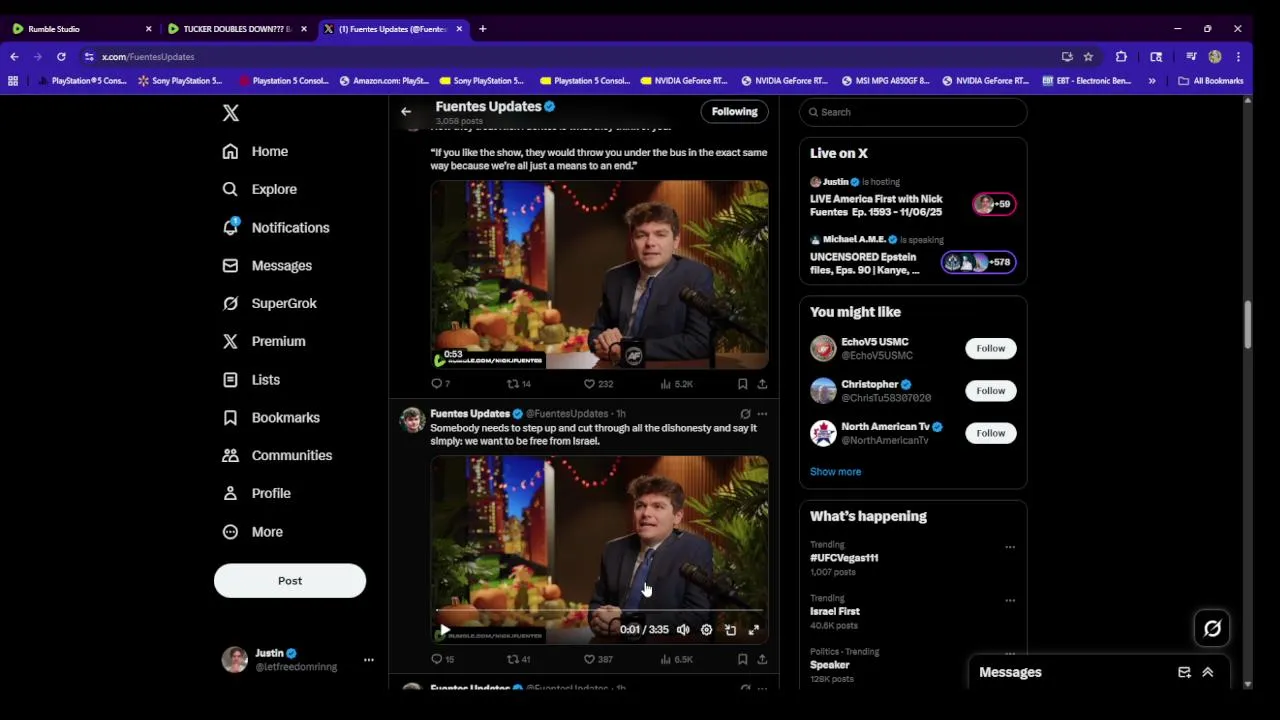Like the post with 232 likes
This screenshot has width=1280, height=720.
coord(598,384)
